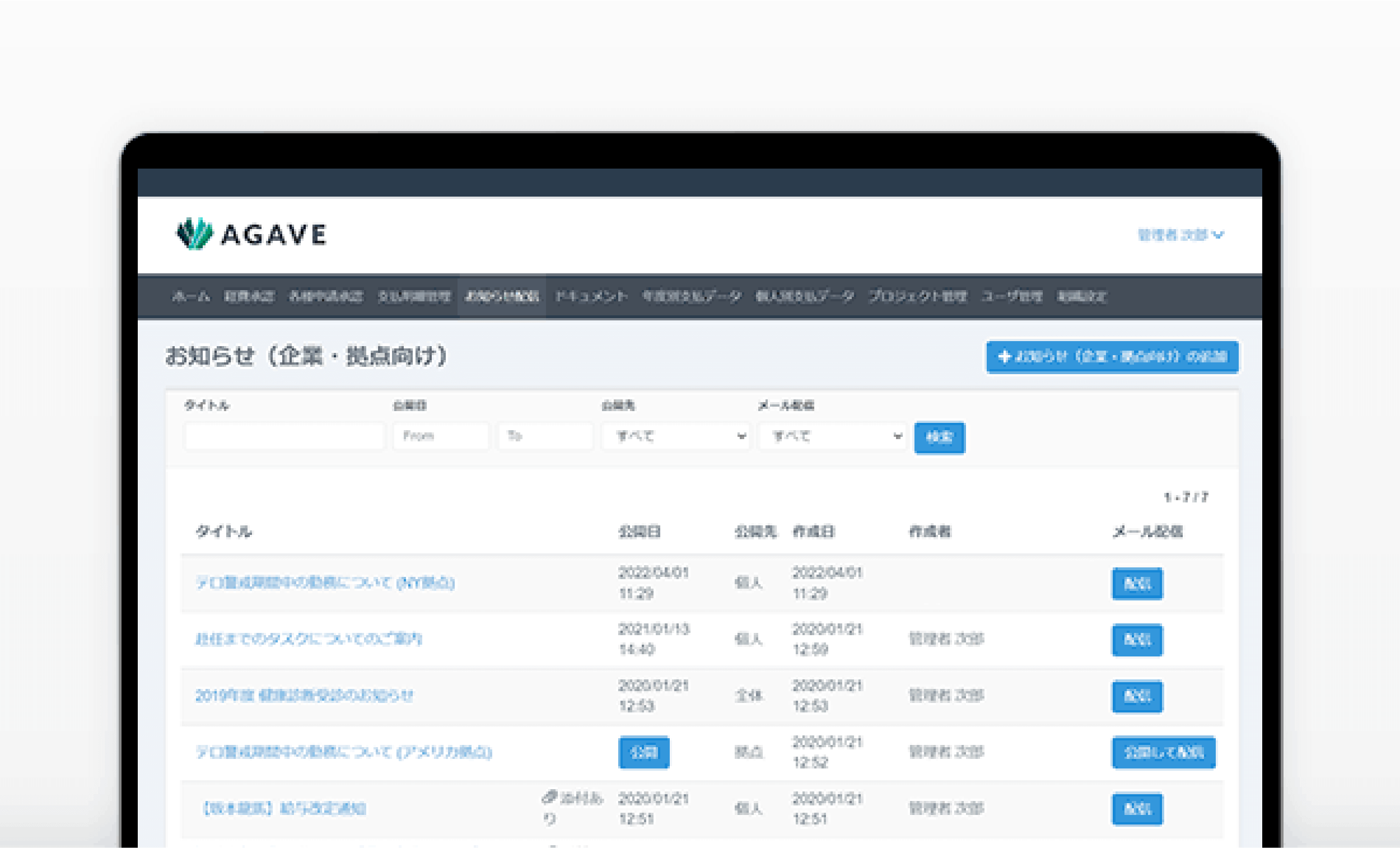Click the From date input field

tap(441, 436)
